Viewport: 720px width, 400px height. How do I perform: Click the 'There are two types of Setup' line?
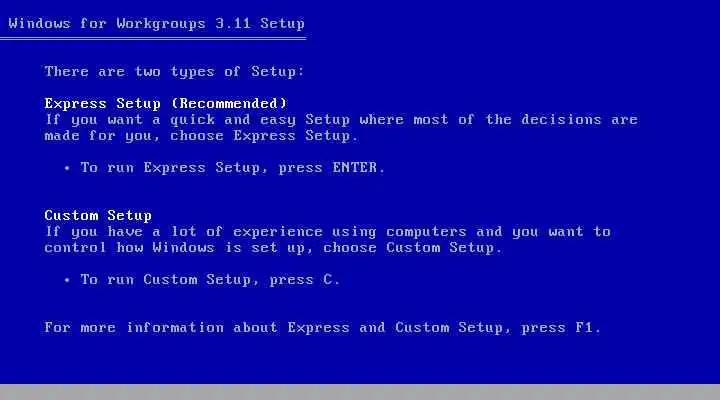tap(174, 72)
